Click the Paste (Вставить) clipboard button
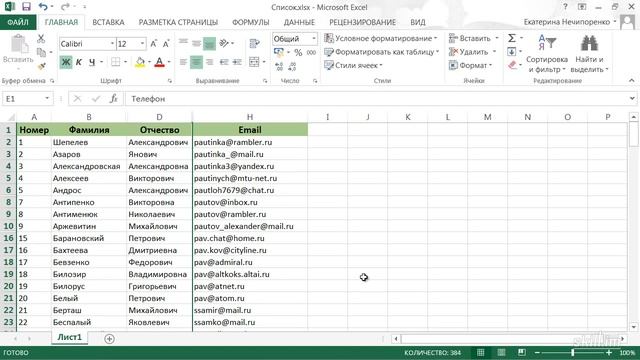640x360 pixels. tap(18, 49)
